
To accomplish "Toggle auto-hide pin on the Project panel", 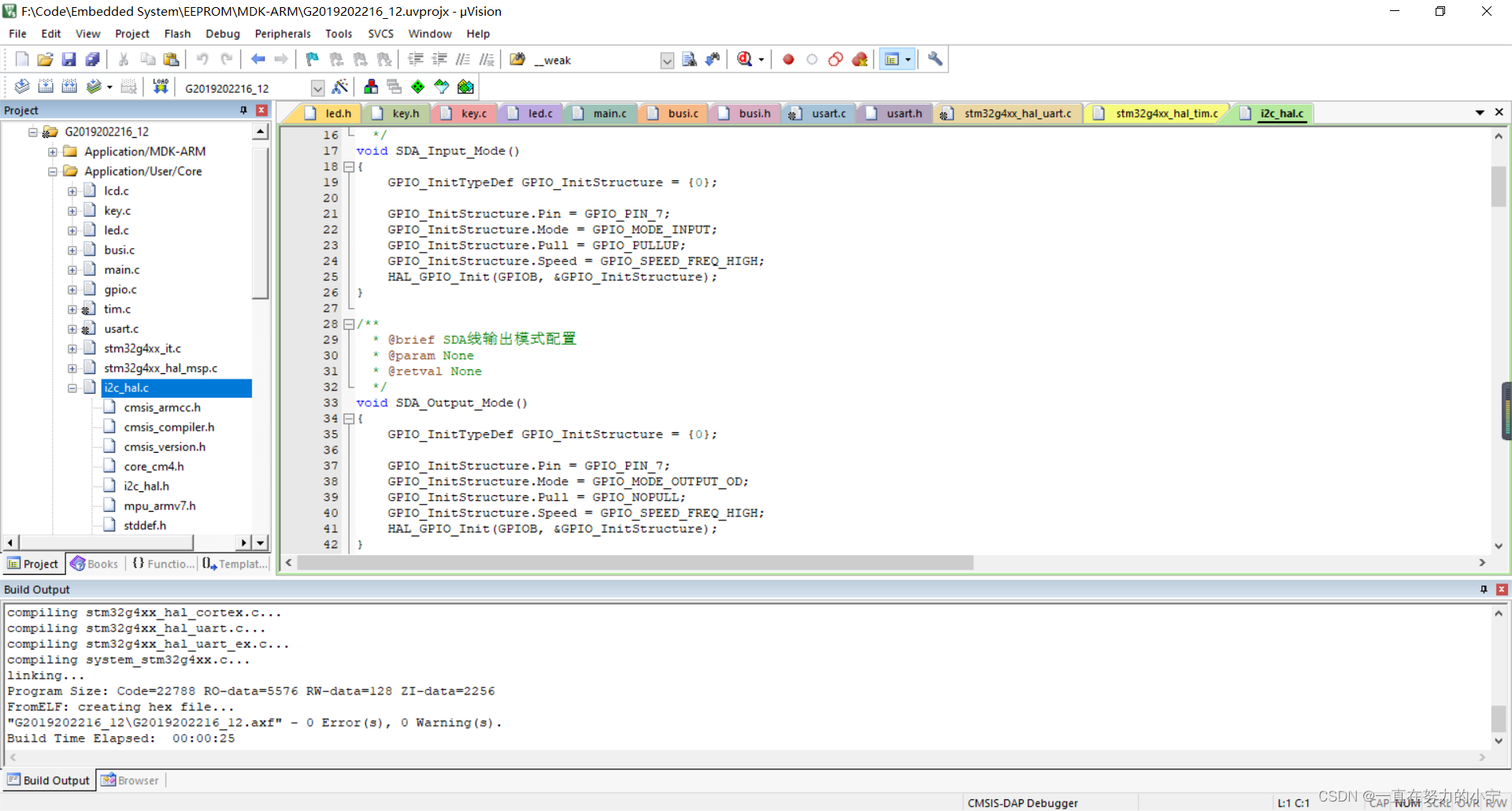I will coord(244,110).
